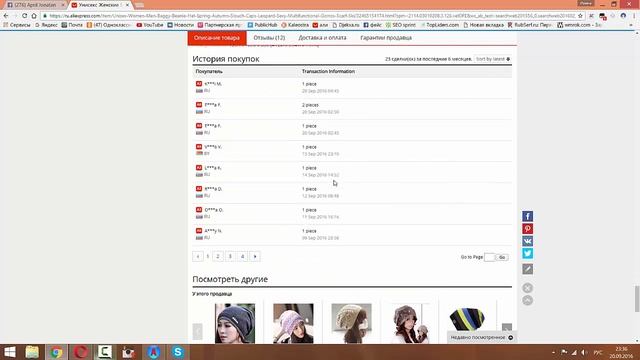Switch to the Facebook browser tab

(35, 5)
